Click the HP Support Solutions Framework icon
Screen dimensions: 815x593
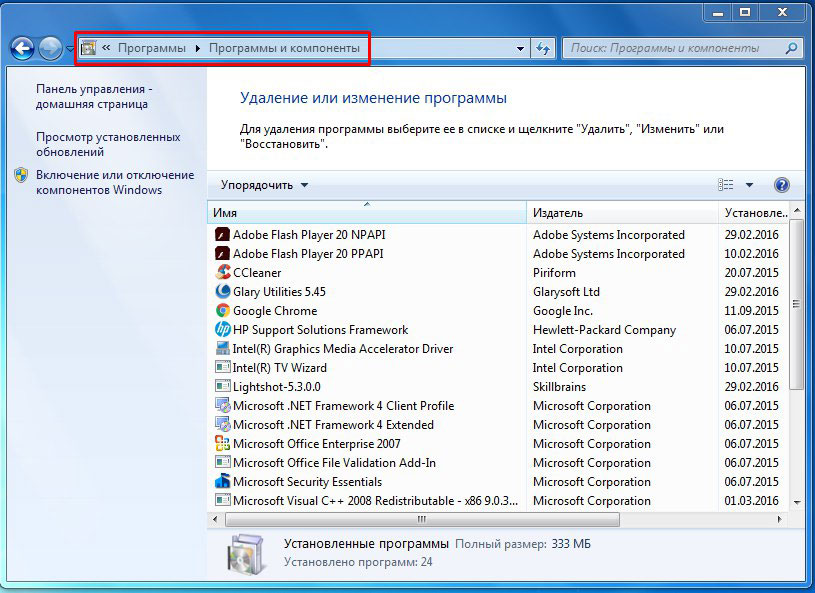pyautogui.click(x=223, y=330)
